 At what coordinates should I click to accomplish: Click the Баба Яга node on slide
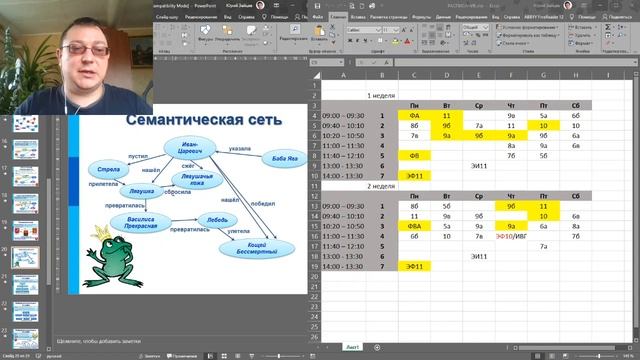(284, 158)
